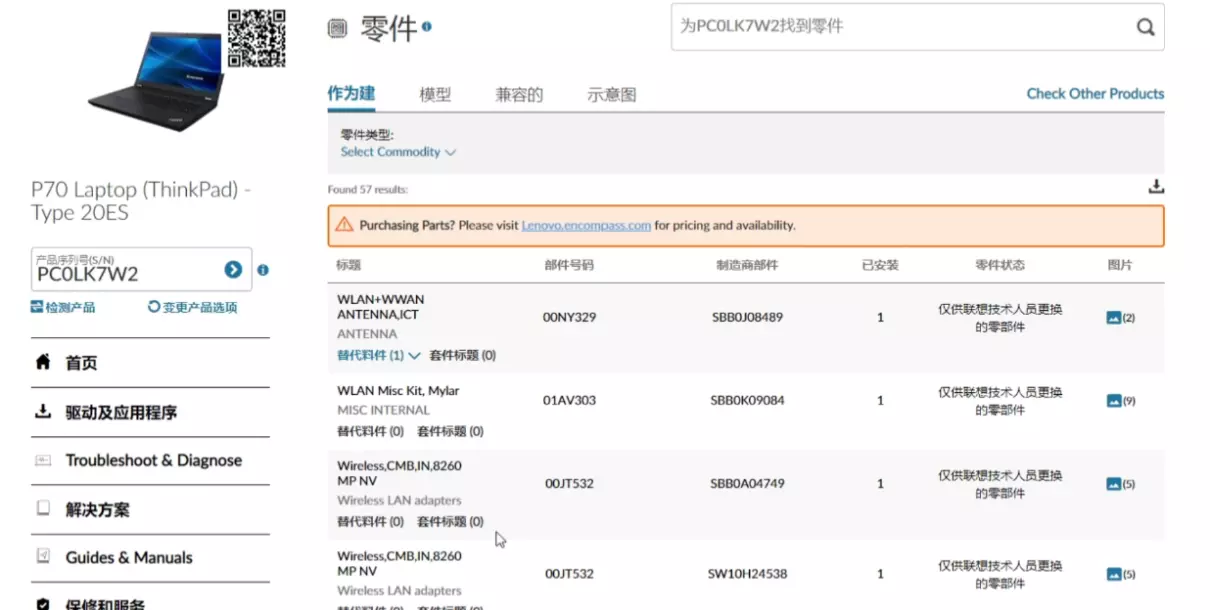Click Check Other Products
The width and height of the screenshot is (1210, 610).
coord(1095,93)
